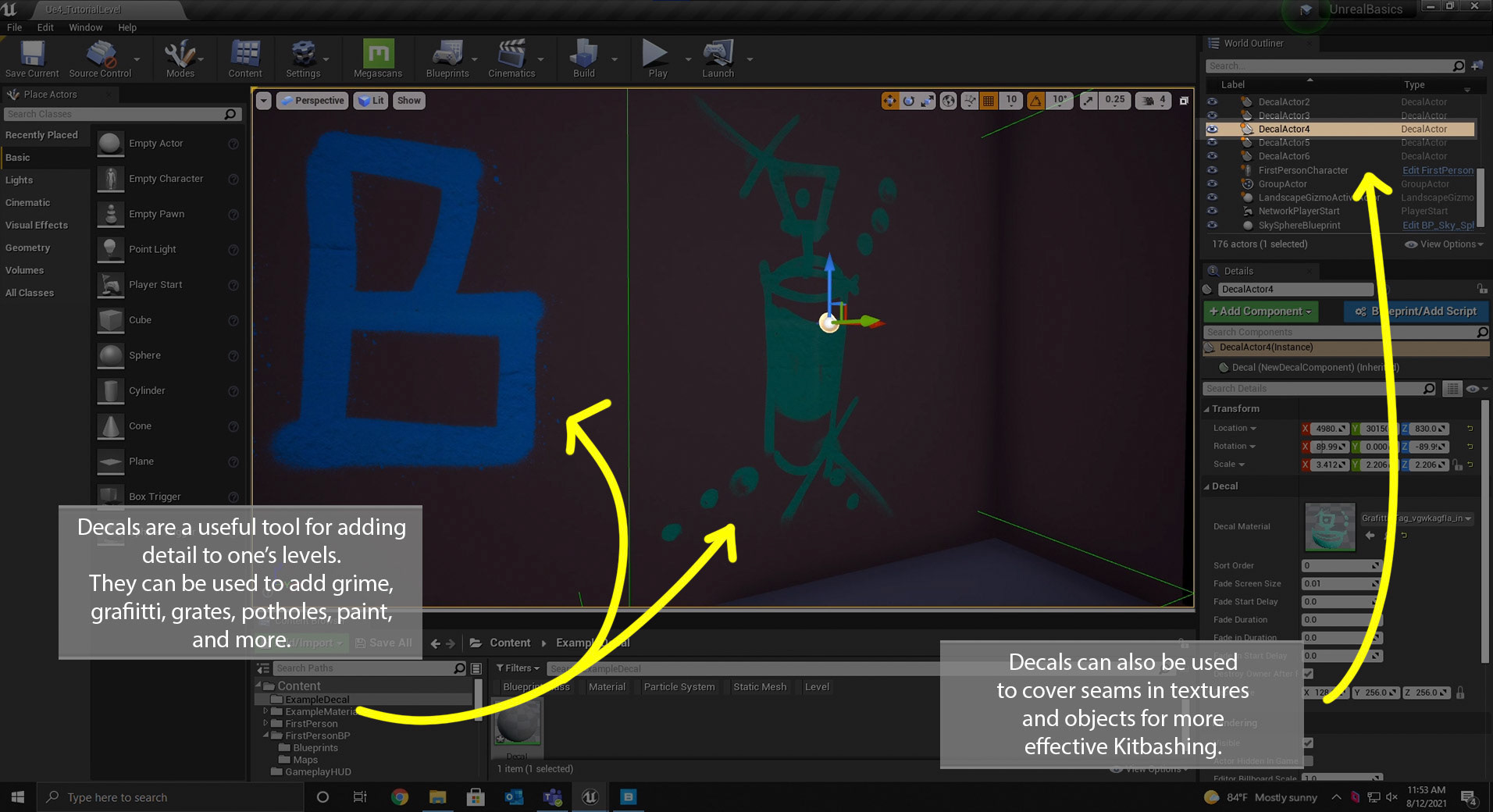Expand the Add Component dropdown
Image resolution: width=1493 pixels, height=812 pixels.
[1260, 311]
